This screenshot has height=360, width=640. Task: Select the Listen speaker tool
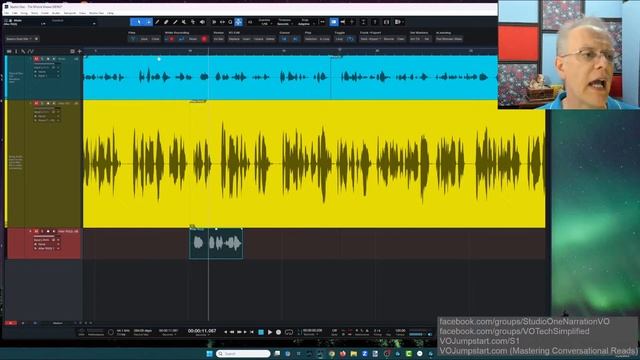pyautogui.click(x=202, y=22)
